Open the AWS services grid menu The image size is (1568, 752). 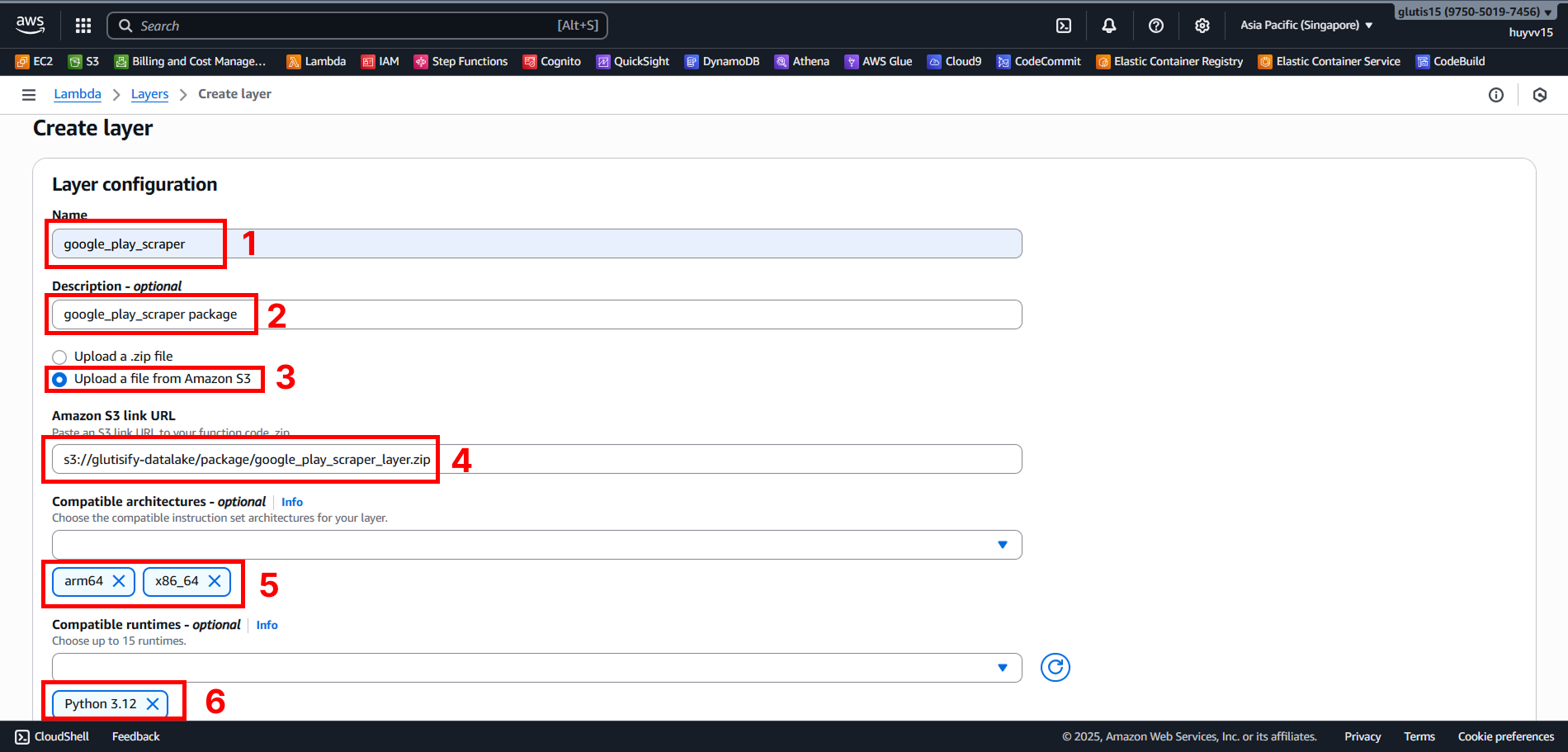tap(83, 26)
